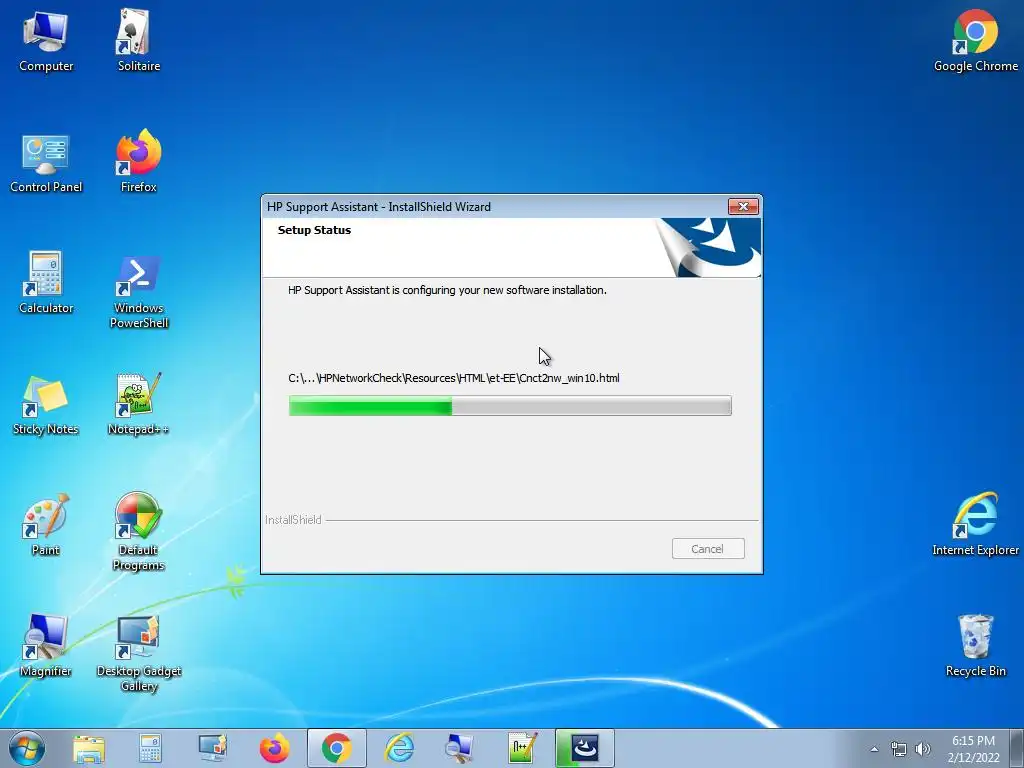
Task: Open the Computer desktop icon
Action: [46, 41]
